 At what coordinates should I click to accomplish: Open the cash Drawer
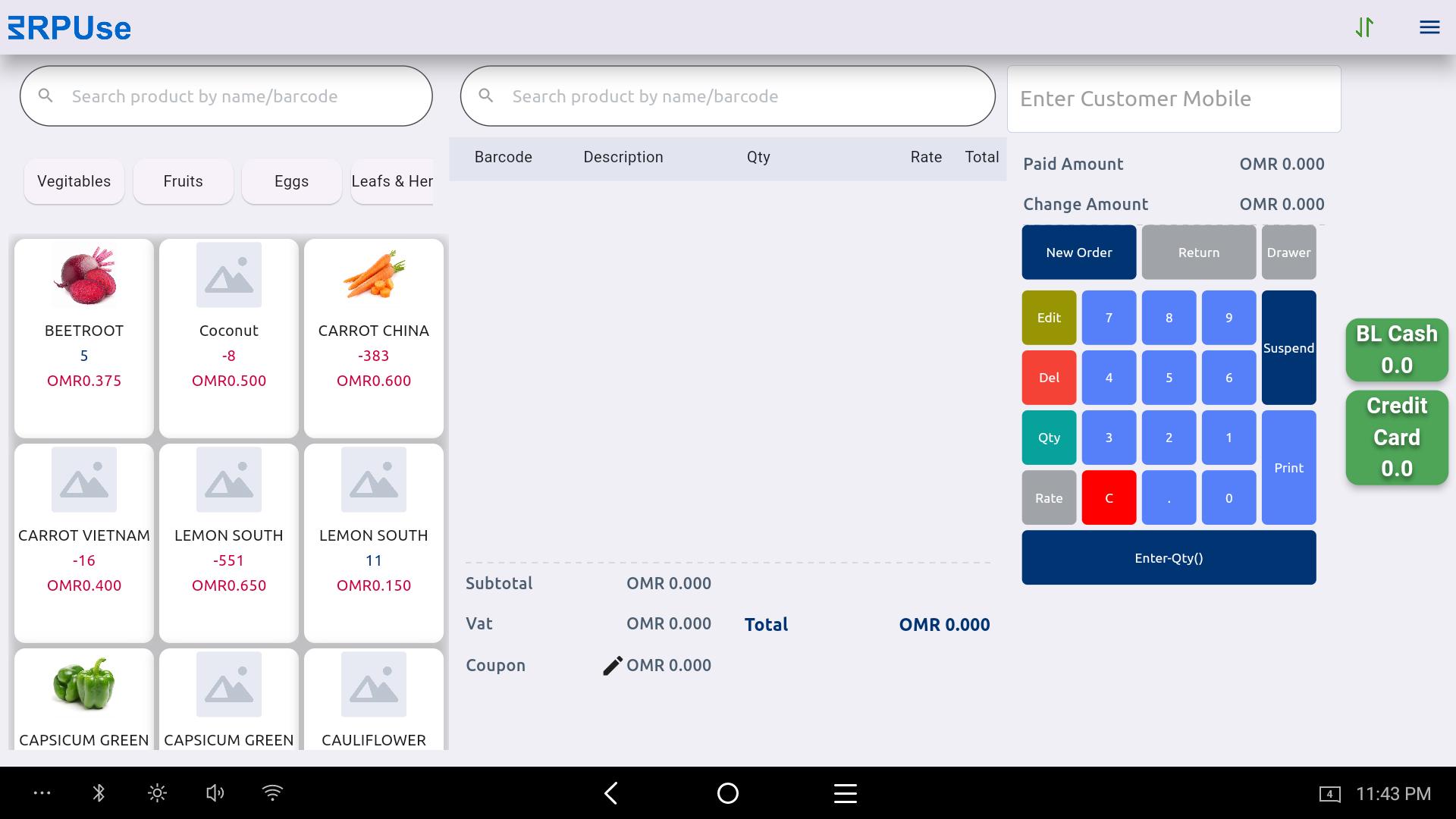coord(1288,253)
